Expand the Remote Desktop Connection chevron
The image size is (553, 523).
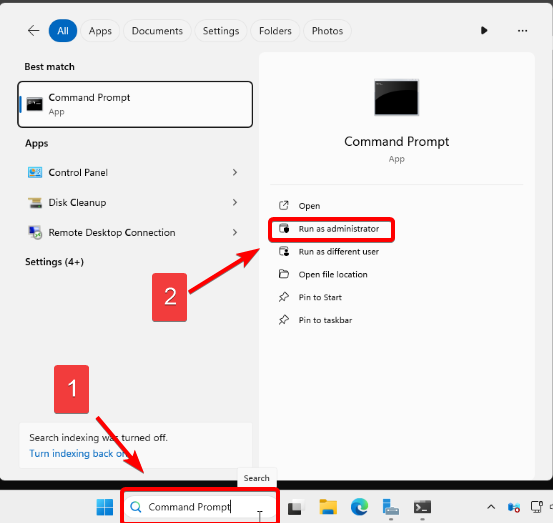tap(235, 232)
